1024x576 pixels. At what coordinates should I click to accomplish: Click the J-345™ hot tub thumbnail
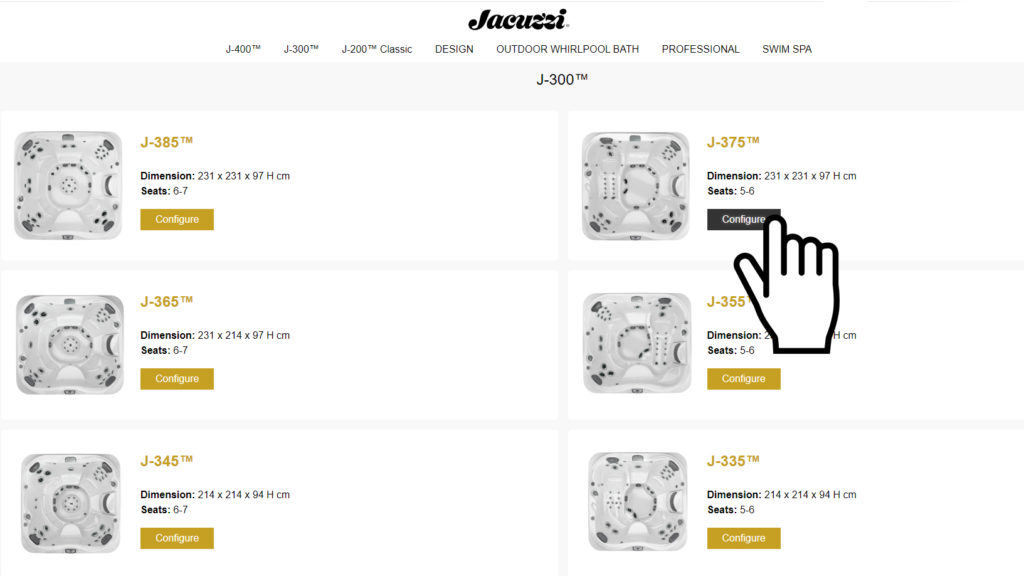point(71,503)
